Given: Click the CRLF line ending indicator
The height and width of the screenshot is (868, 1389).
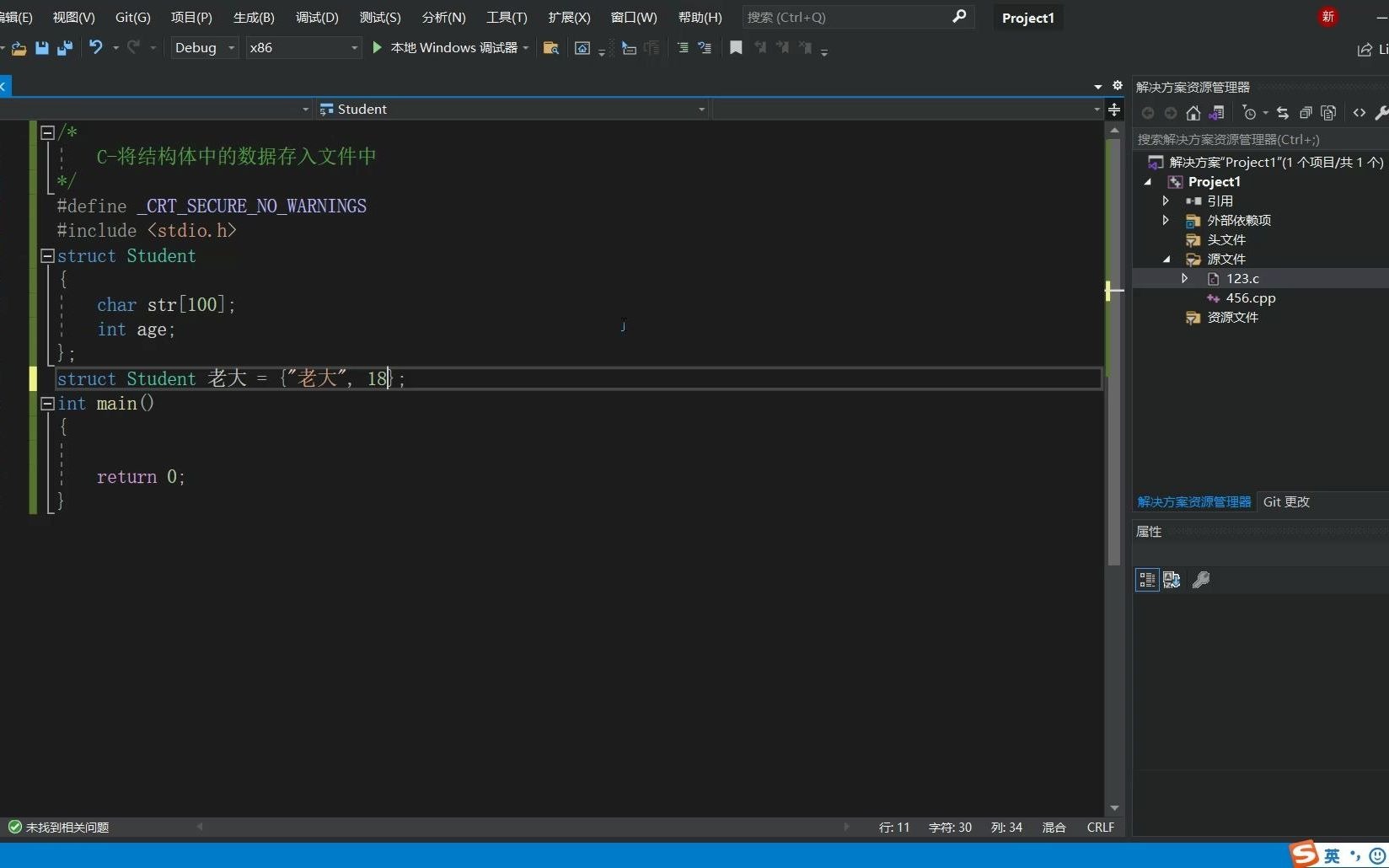Looking at the screenshot, I should [1101, 828].
